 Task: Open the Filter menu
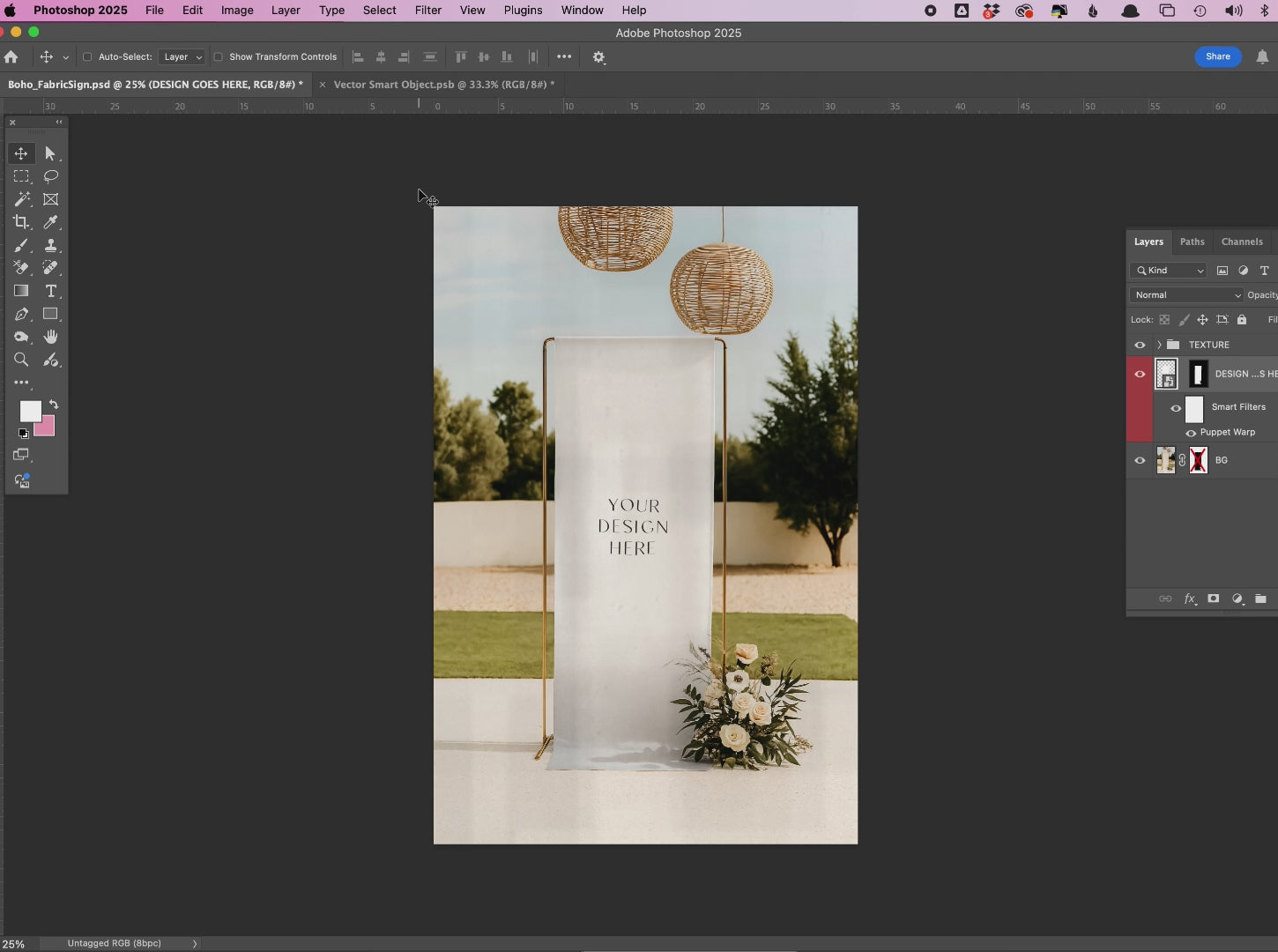click(427, 11)
